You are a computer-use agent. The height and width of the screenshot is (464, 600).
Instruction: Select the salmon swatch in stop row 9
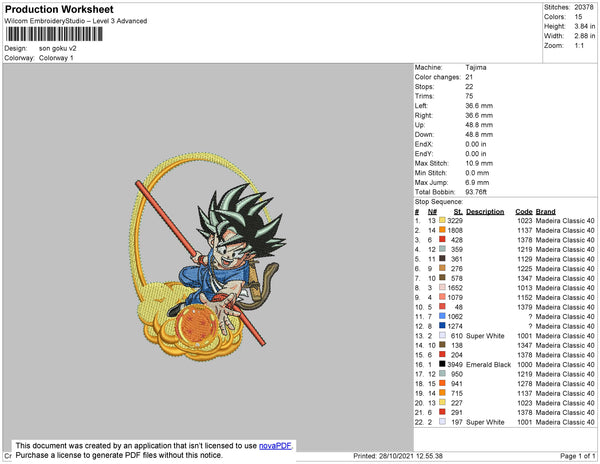[x=442, y=297]
